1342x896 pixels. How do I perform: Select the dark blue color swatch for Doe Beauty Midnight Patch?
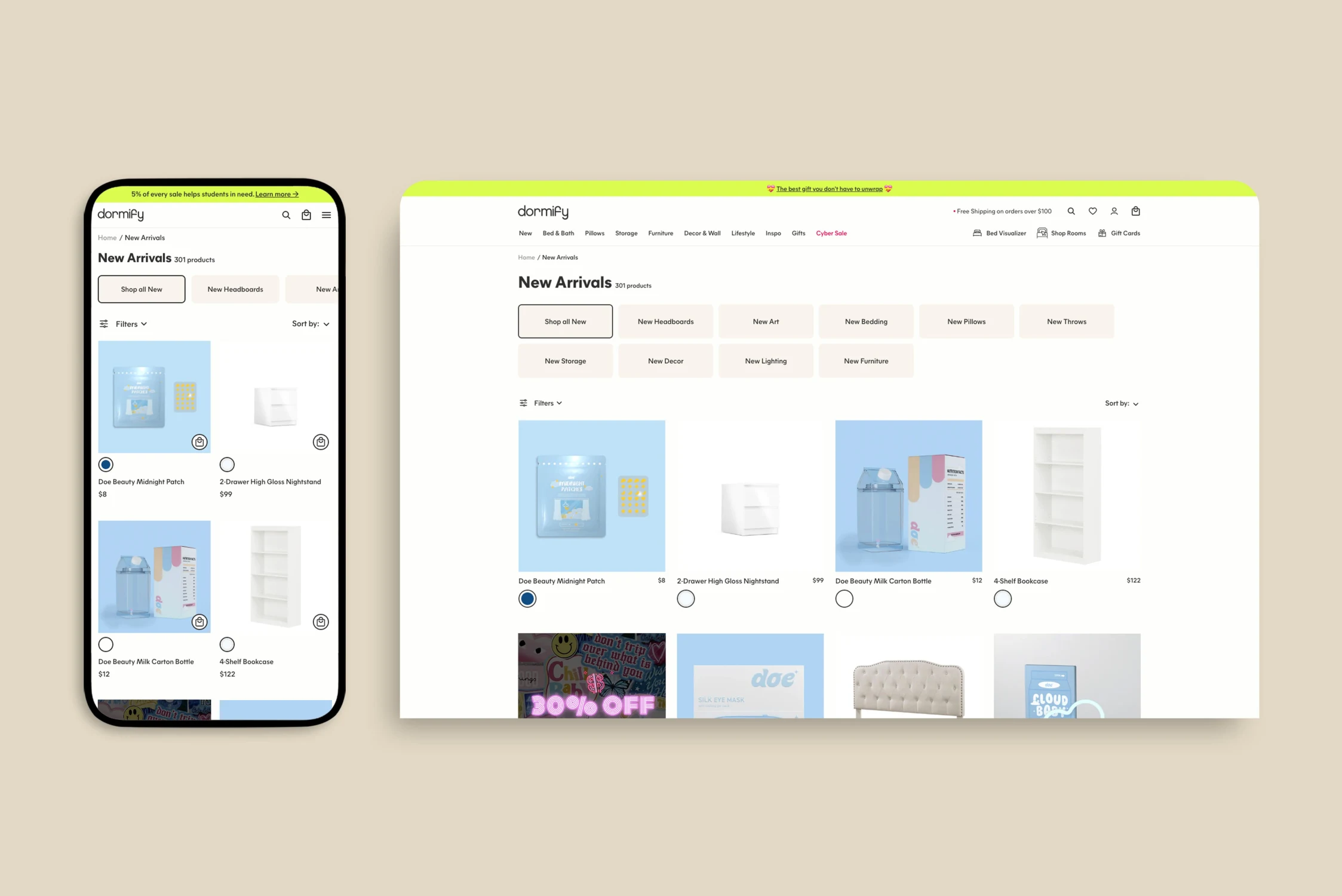527,598
